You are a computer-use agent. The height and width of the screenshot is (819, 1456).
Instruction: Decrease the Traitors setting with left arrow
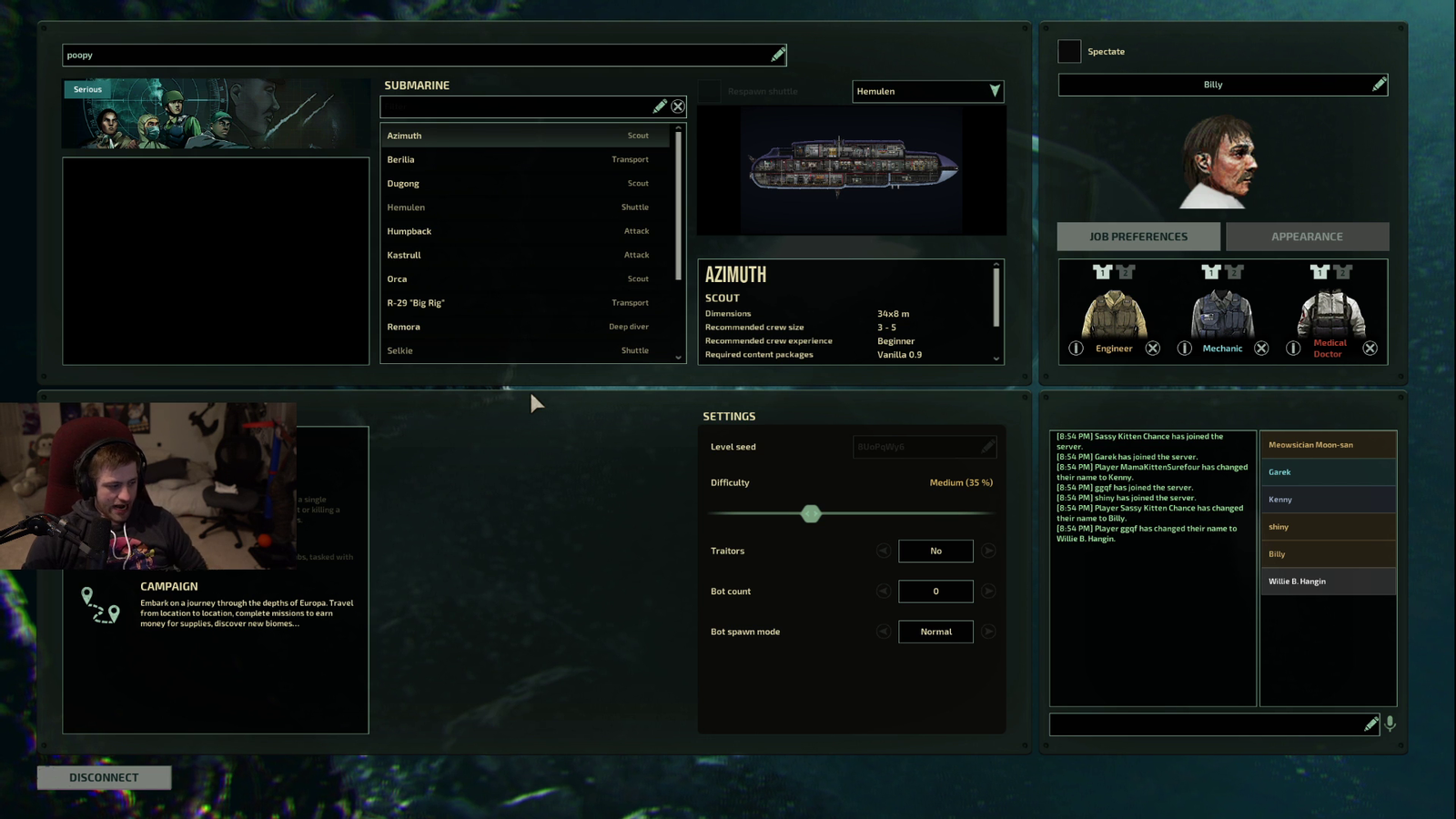coord(883,551)
